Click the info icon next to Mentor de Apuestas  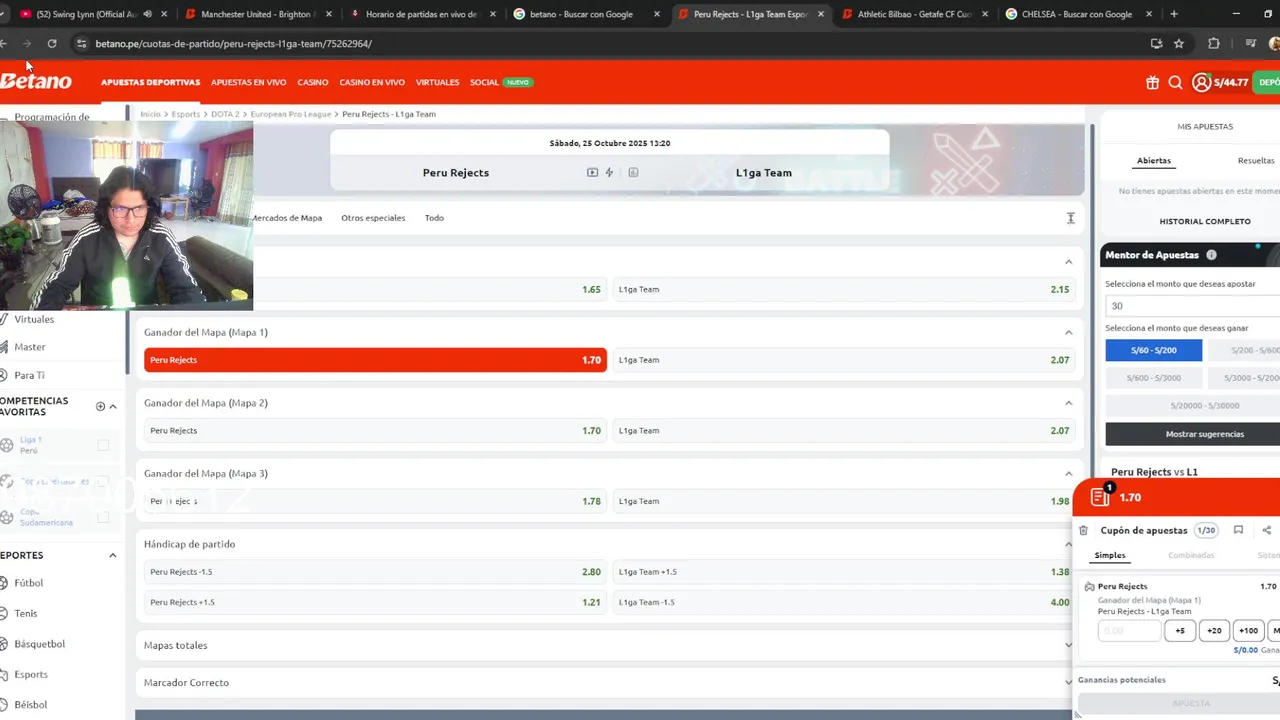click(1211, 255)
